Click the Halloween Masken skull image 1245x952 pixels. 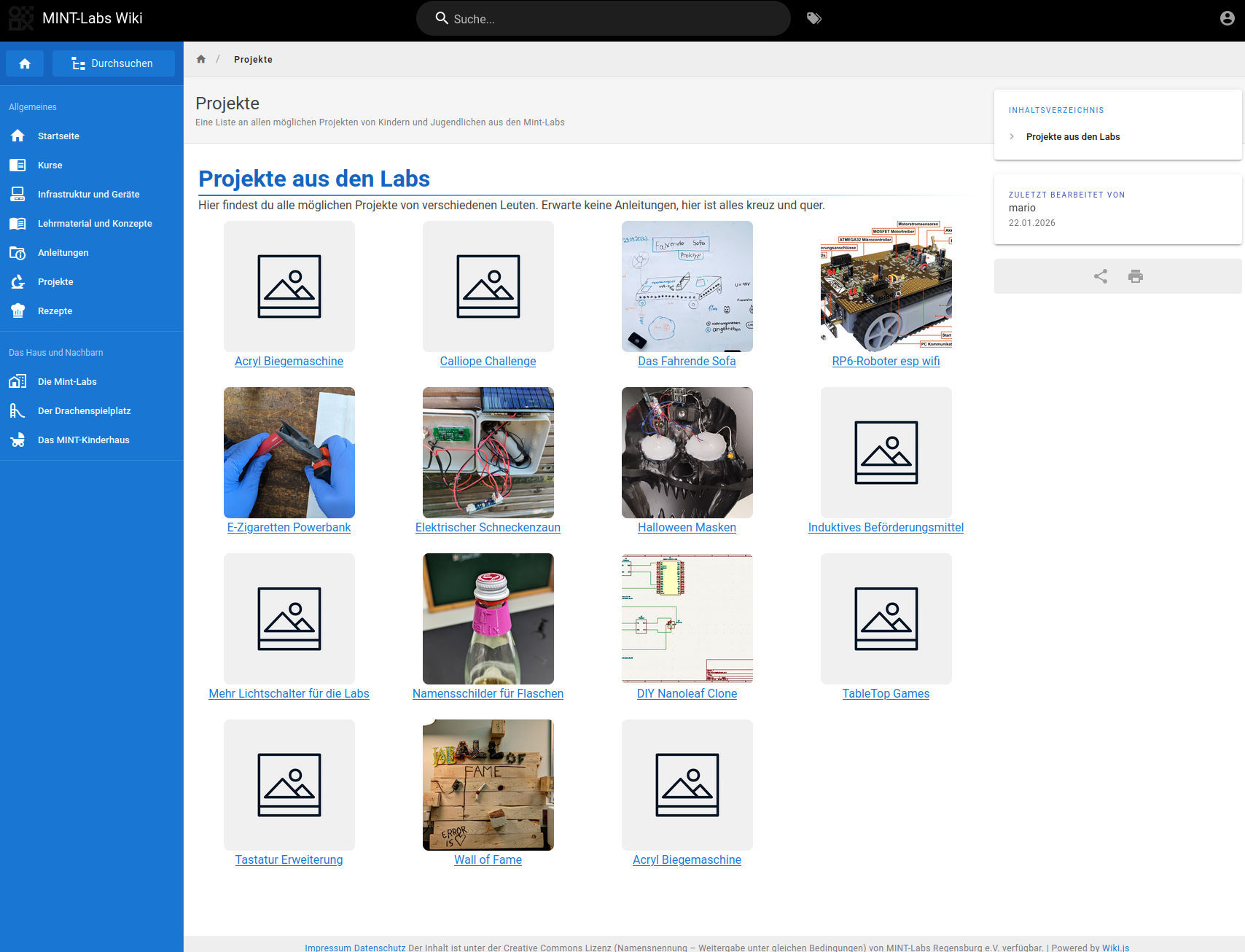687,453
